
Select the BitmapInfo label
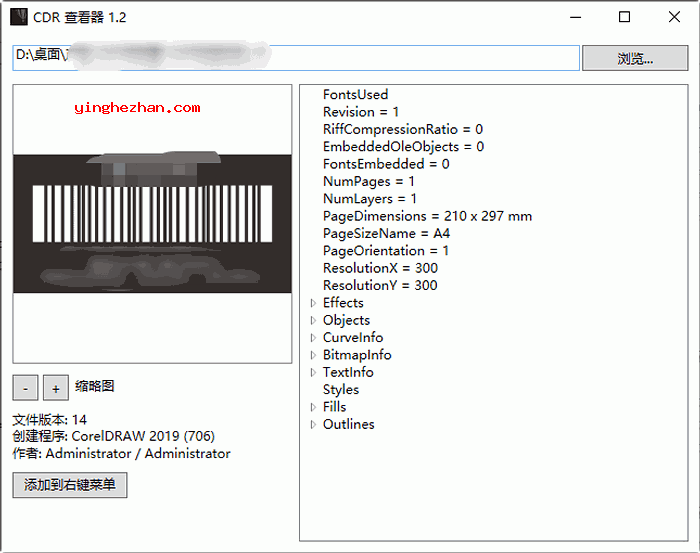pyautogui.click(x=357, y=355)
